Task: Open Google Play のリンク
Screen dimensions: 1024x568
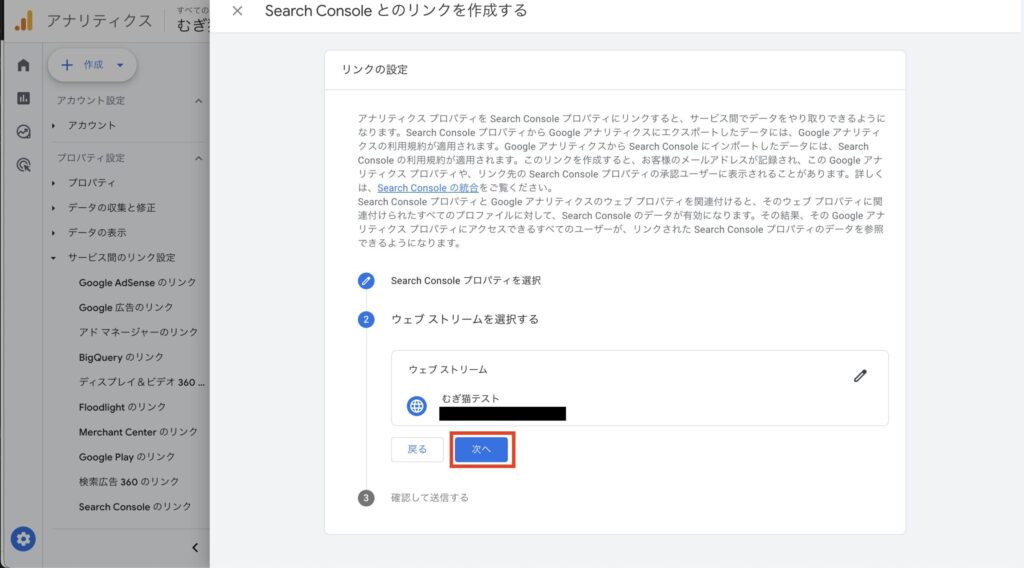Action: click(x=127, y=457)
